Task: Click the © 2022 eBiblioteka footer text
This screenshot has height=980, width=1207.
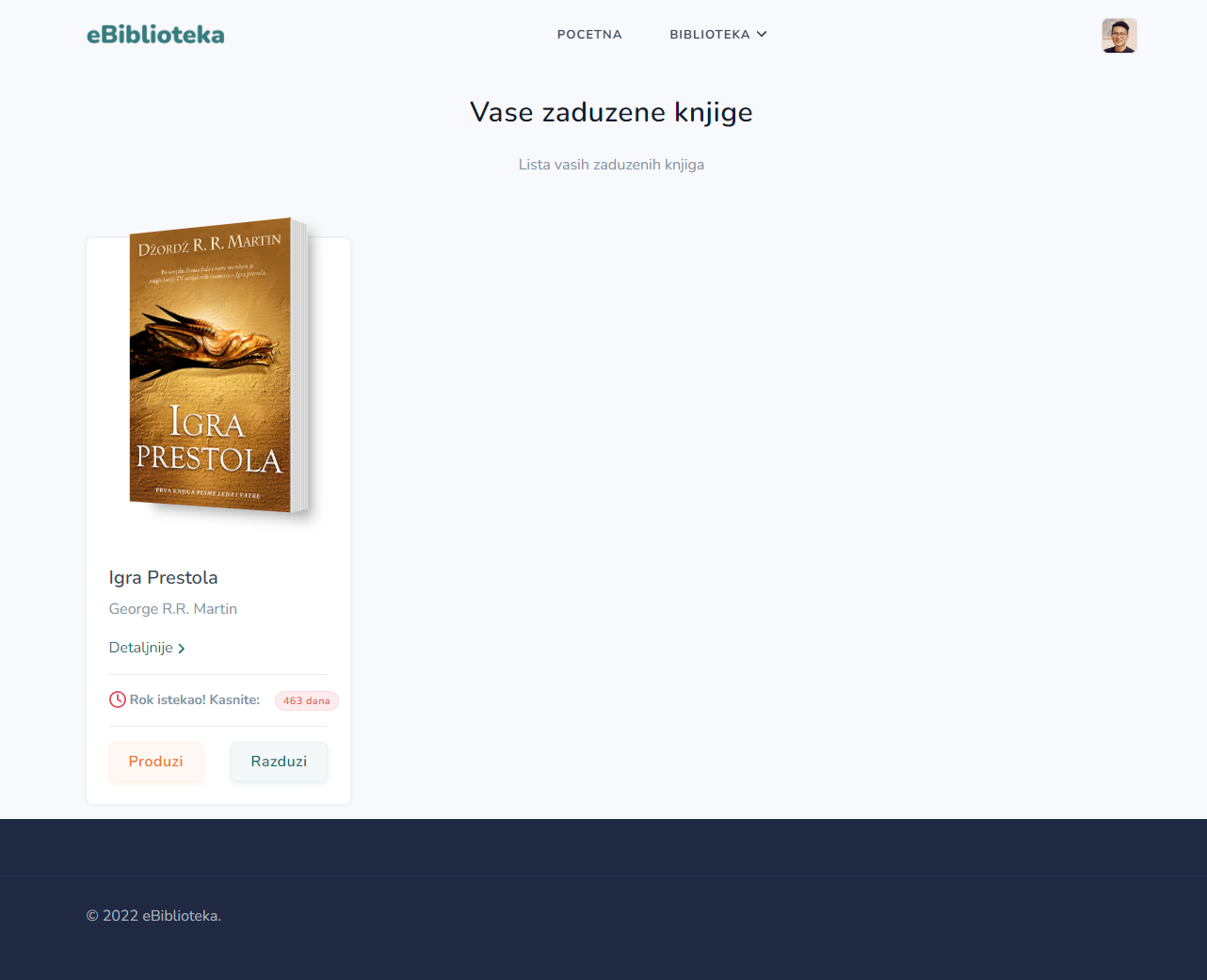Action: (153, 916)
